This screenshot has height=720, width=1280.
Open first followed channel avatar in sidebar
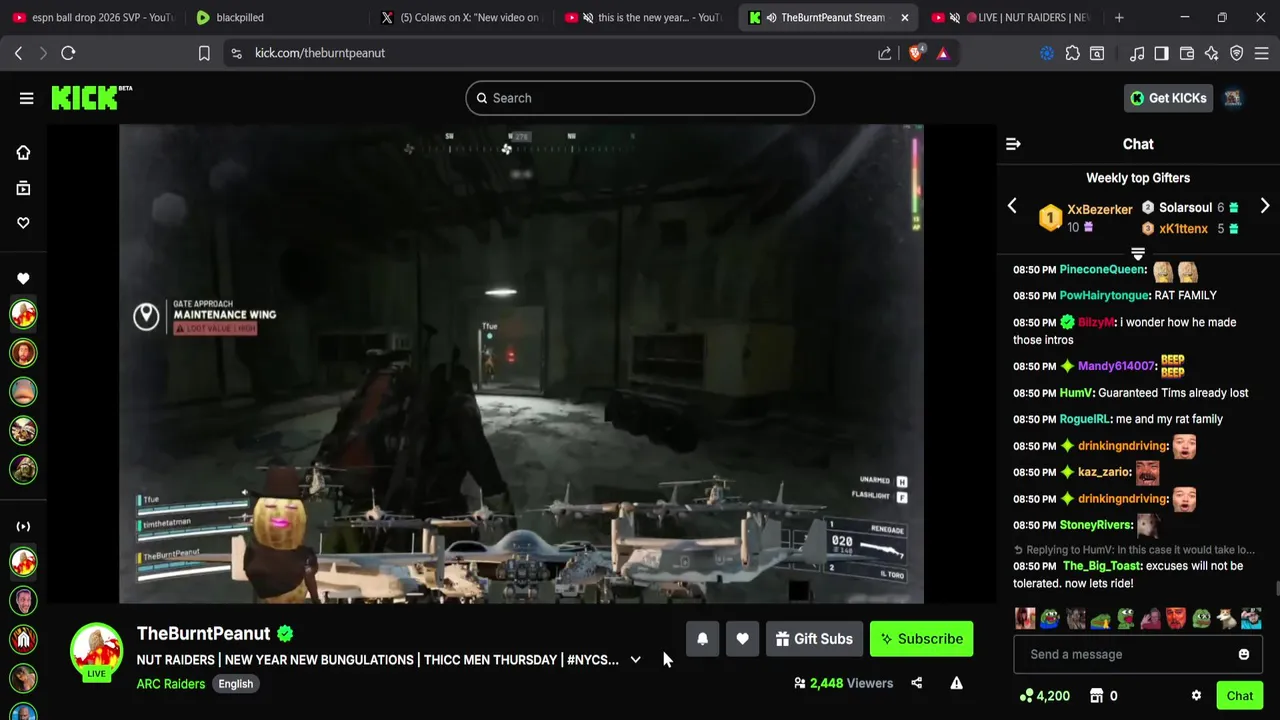pos(23,314)
